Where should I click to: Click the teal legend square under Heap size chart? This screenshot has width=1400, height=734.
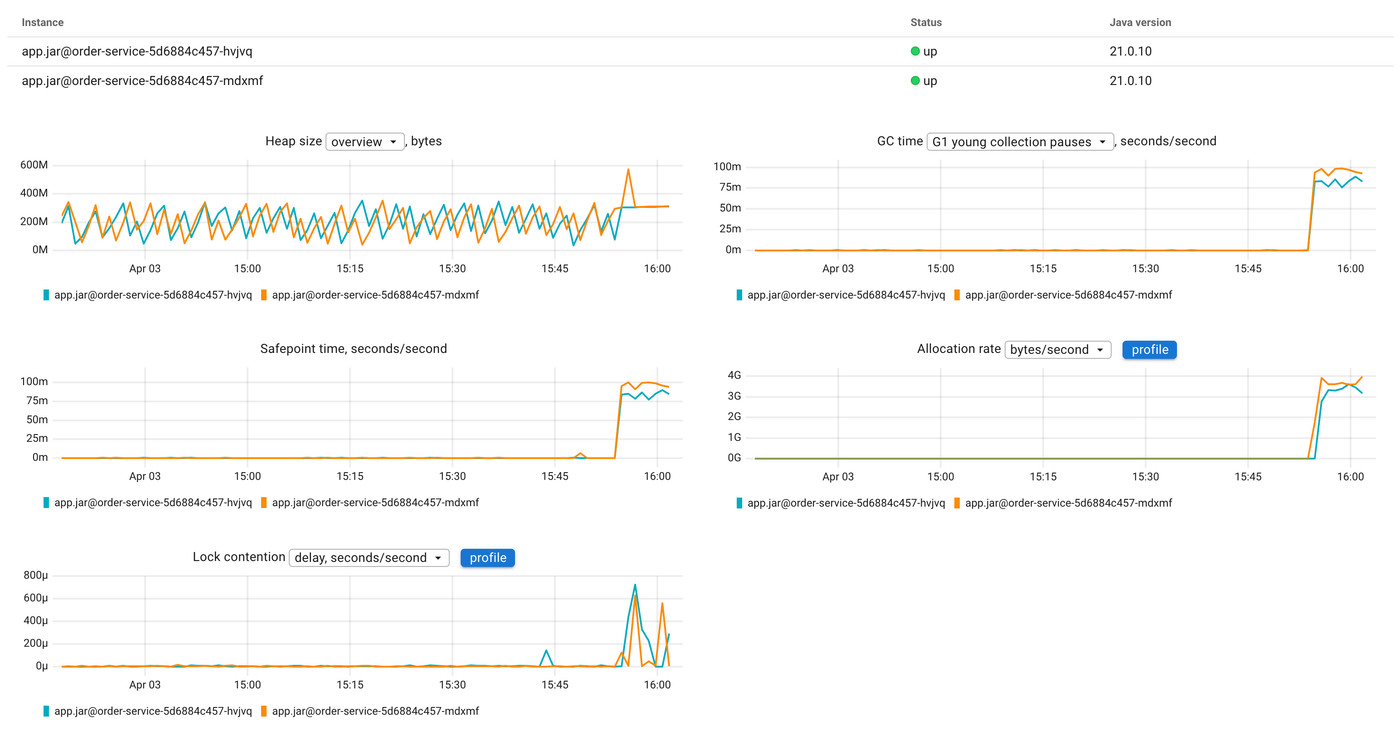click(x=44, y=295)
